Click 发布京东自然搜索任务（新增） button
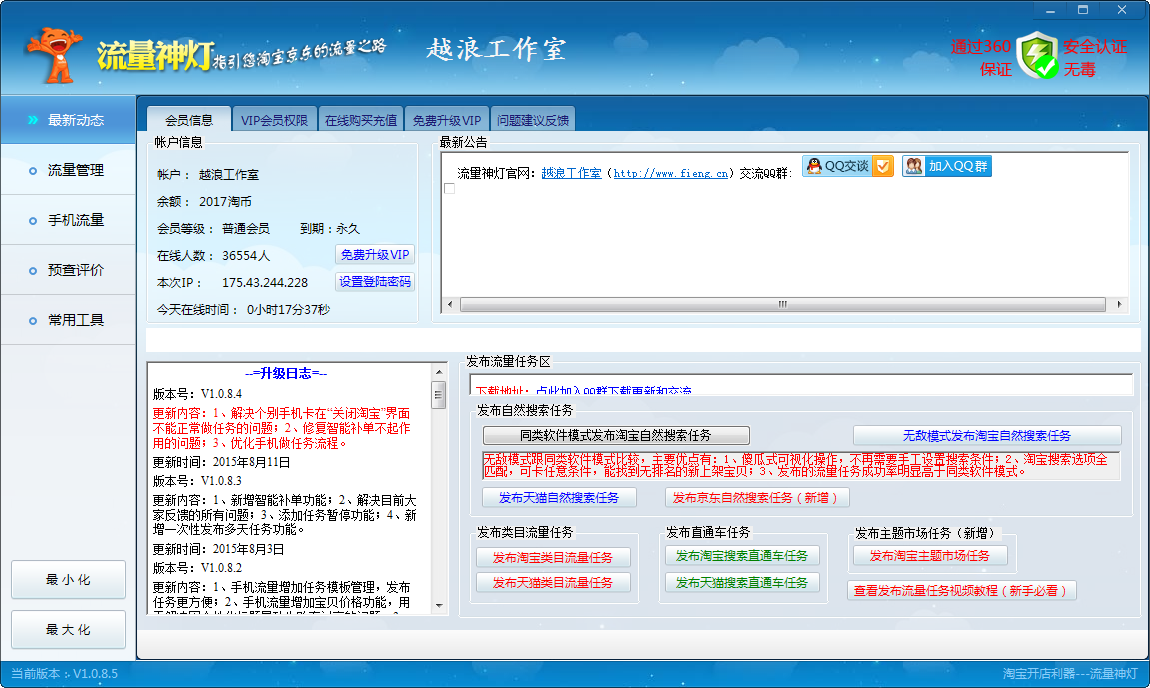This screenshot has width=1150, height=688. [x=757, y=497]
